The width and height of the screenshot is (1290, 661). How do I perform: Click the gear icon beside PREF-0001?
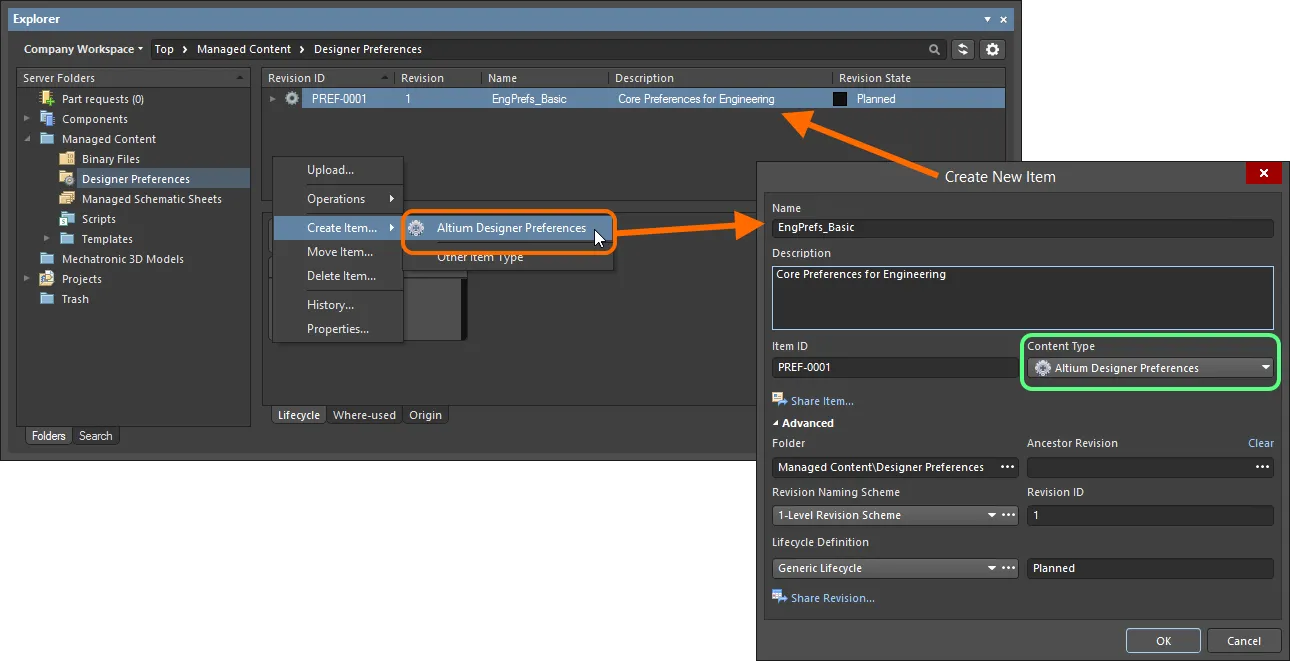[292, 98]
